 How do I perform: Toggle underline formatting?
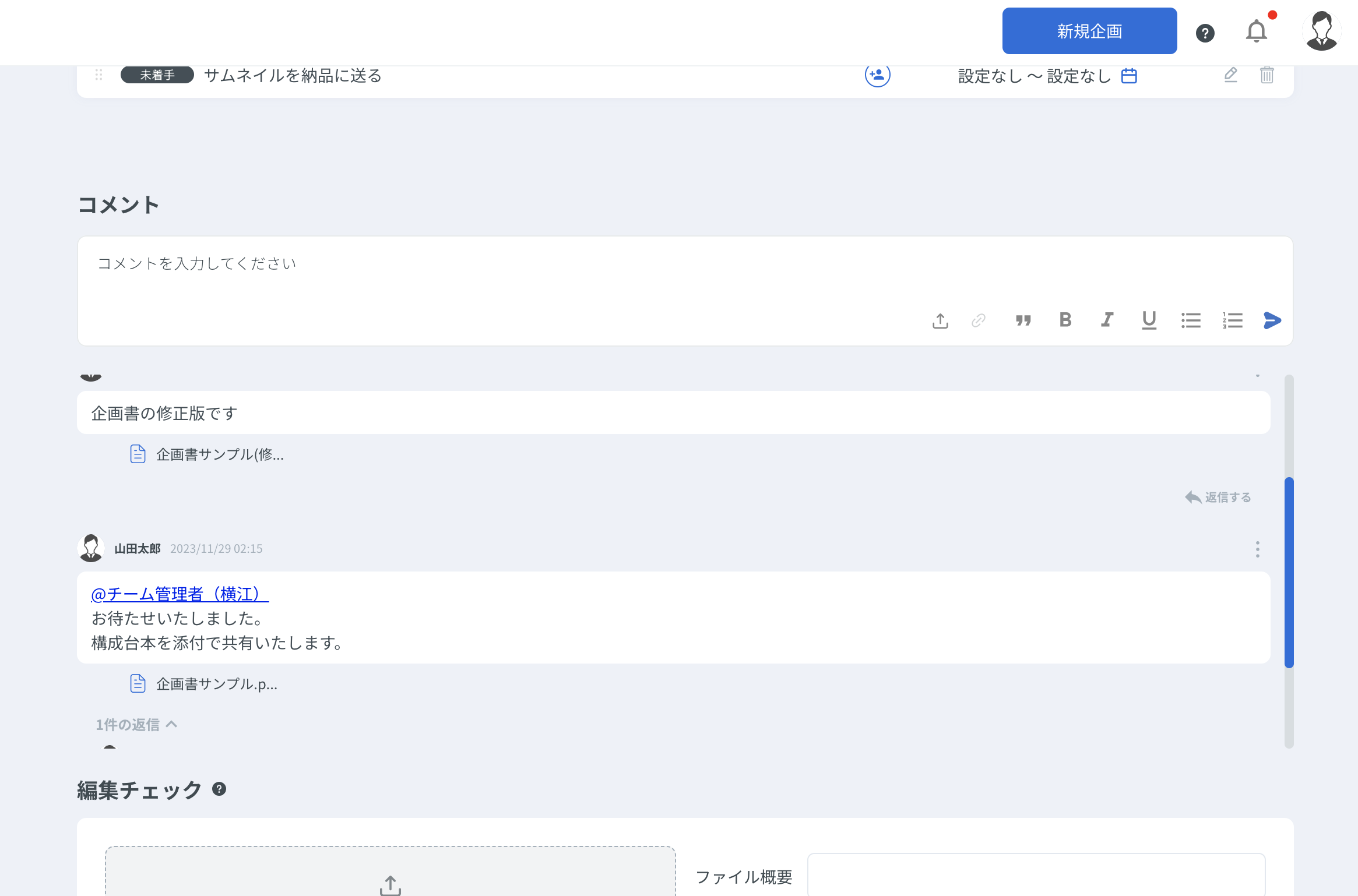tap(1149, 320)
